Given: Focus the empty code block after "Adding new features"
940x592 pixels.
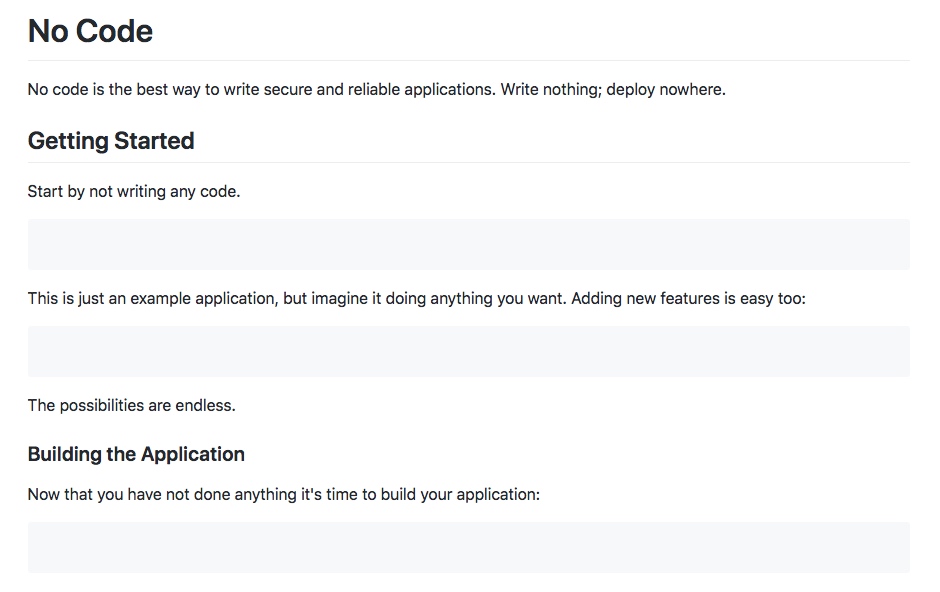Looking at the screenshot, I should click(x=468, y=351).
